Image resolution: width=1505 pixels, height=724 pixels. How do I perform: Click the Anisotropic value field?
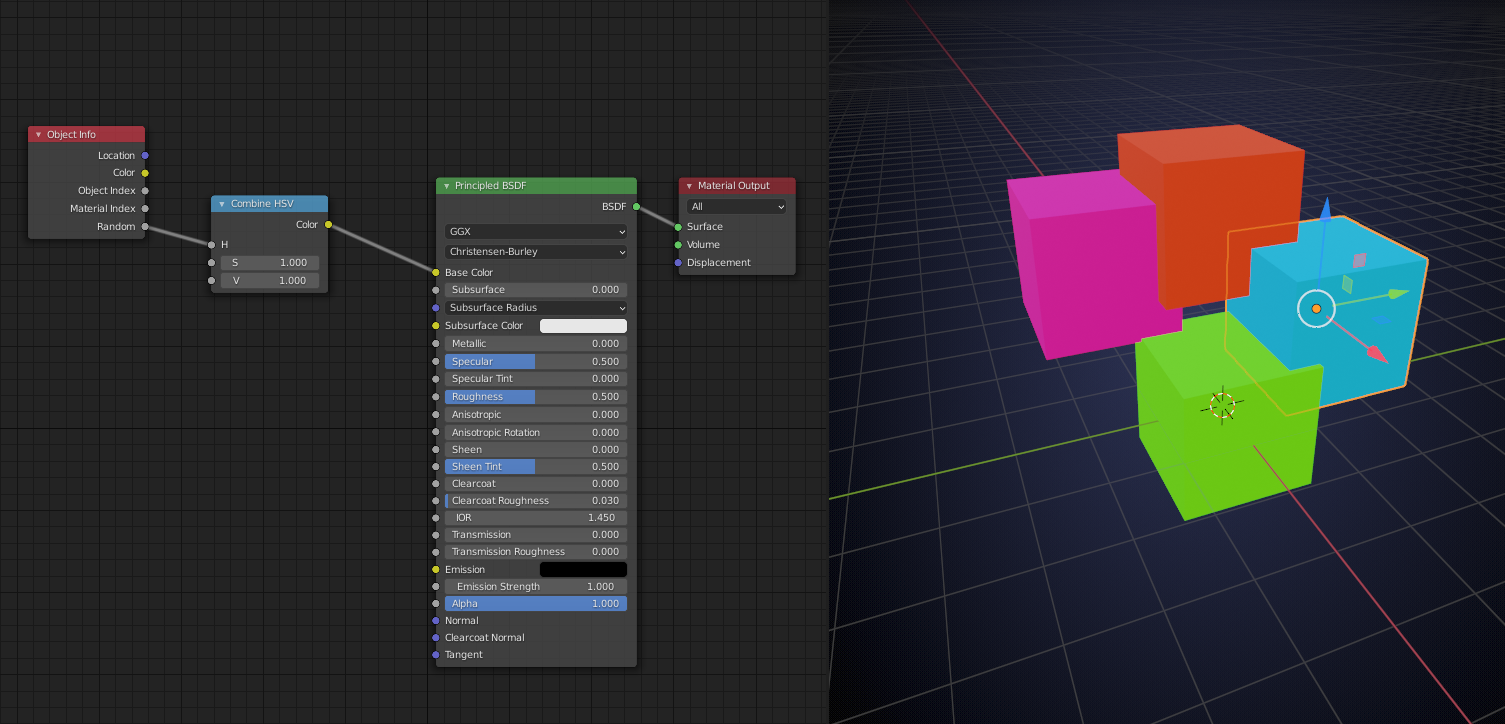(x=536, y=415)
